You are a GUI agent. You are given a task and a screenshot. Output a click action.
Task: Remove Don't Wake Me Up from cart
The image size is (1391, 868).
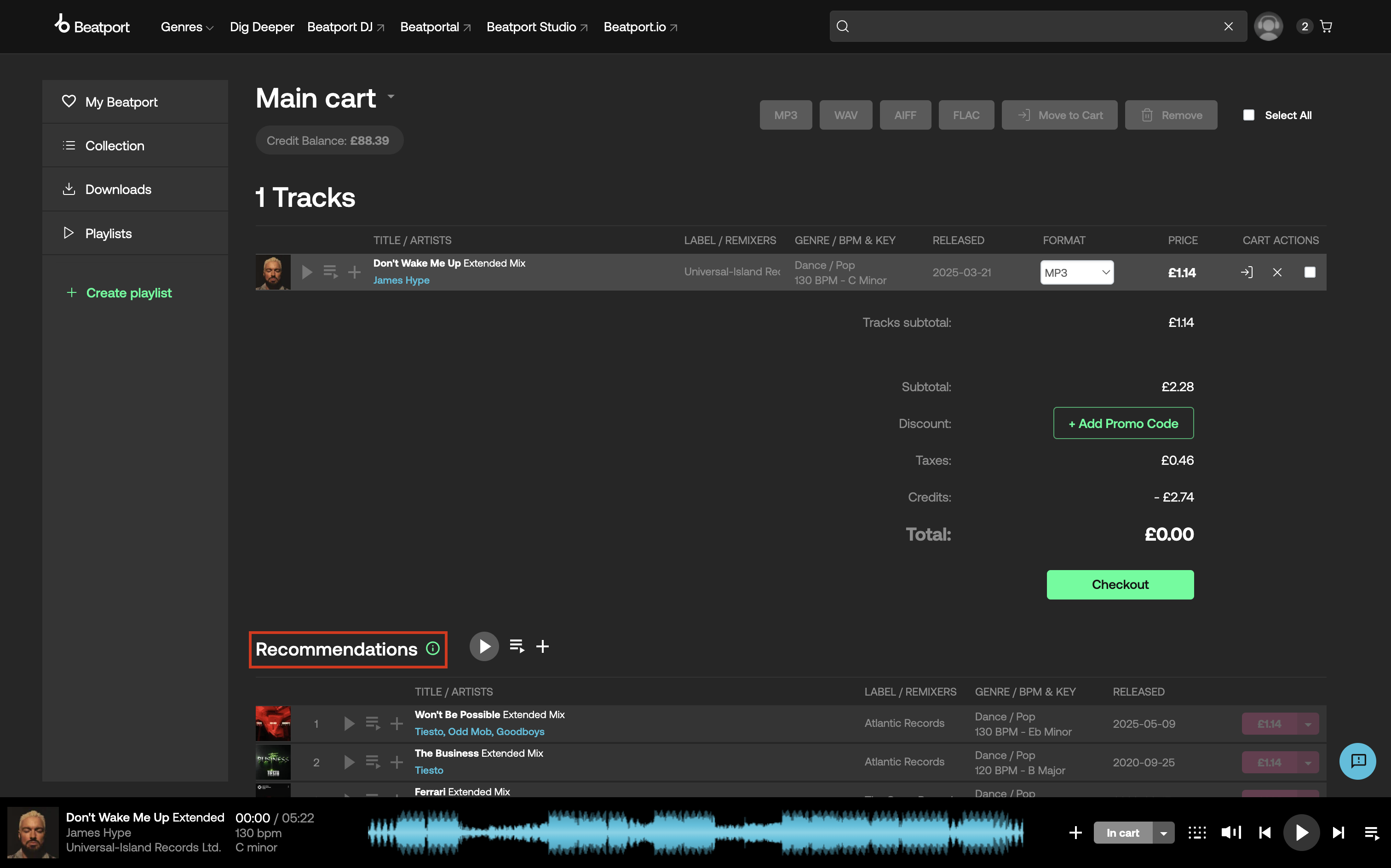click(1277, 272)
